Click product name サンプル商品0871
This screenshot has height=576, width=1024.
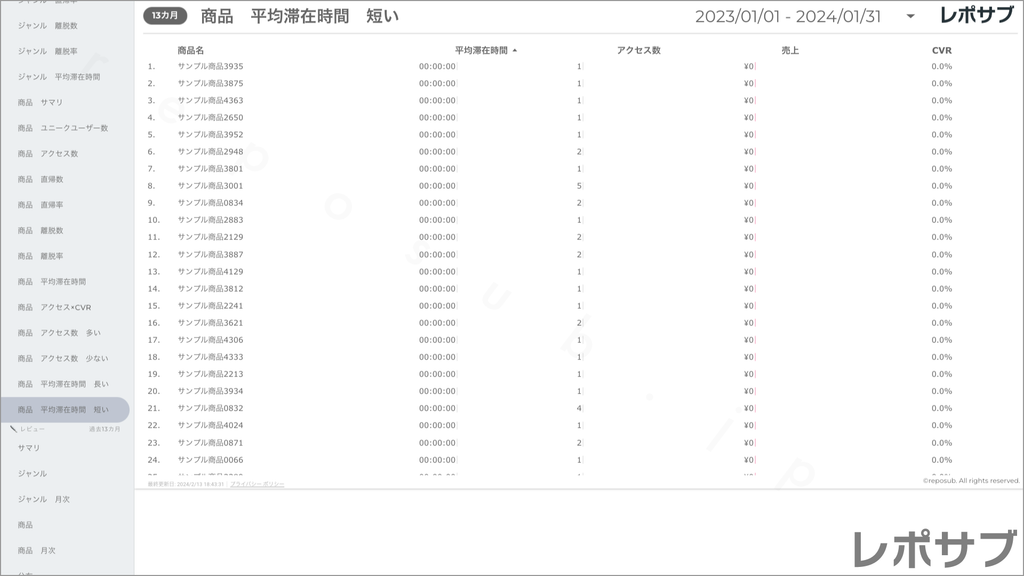210,443
